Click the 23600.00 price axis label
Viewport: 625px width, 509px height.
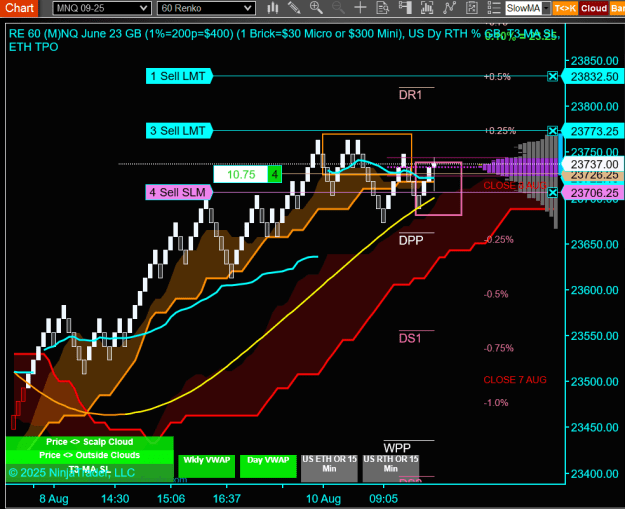pos(594,290)
